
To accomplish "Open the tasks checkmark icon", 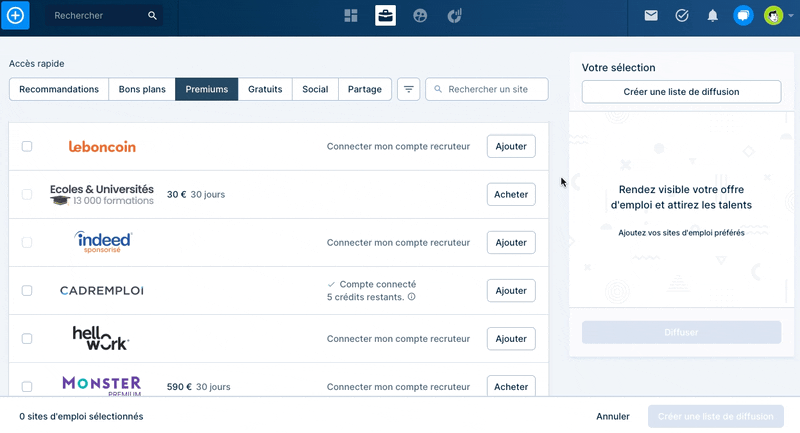I will tap(682, 16).
